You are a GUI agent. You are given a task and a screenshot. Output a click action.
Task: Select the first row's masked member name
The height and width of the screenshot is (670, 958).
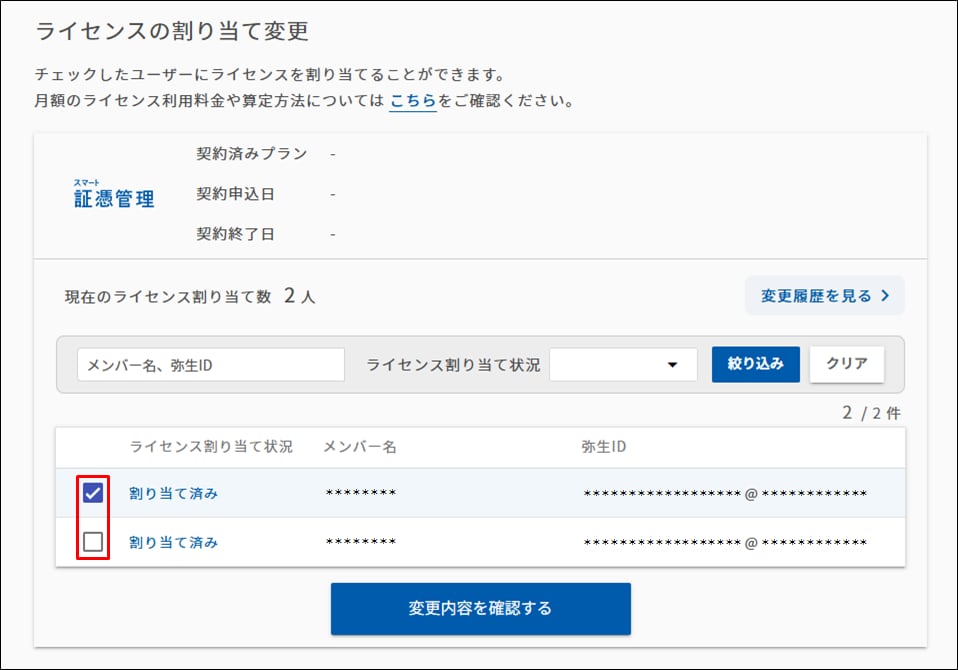361,494
